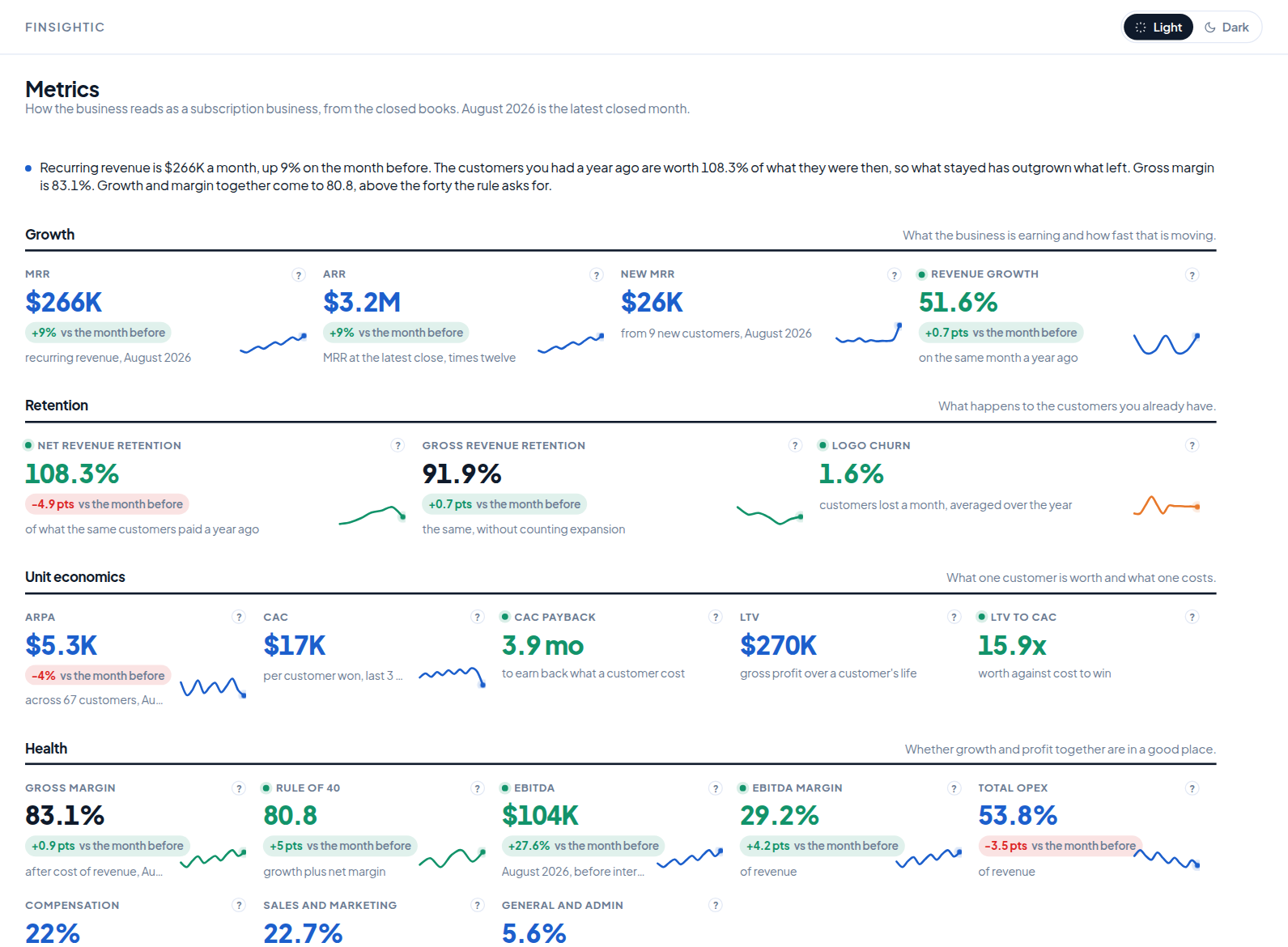The width and height of the screenshot is (1288, 947).
Task: Click the 108.3% retention value
Action: pos(72,473)
